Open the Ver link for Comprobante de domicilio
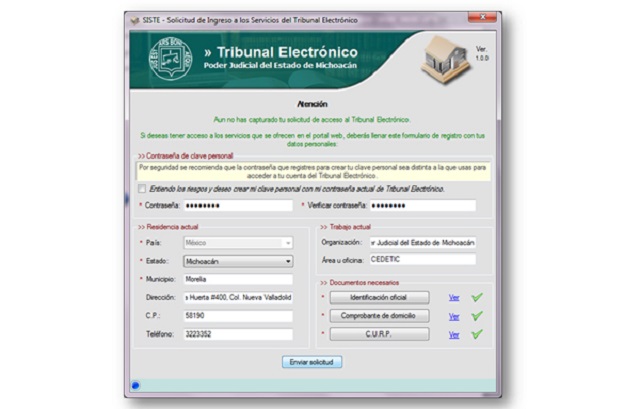The image size is (640, 409). coord(454,316)
